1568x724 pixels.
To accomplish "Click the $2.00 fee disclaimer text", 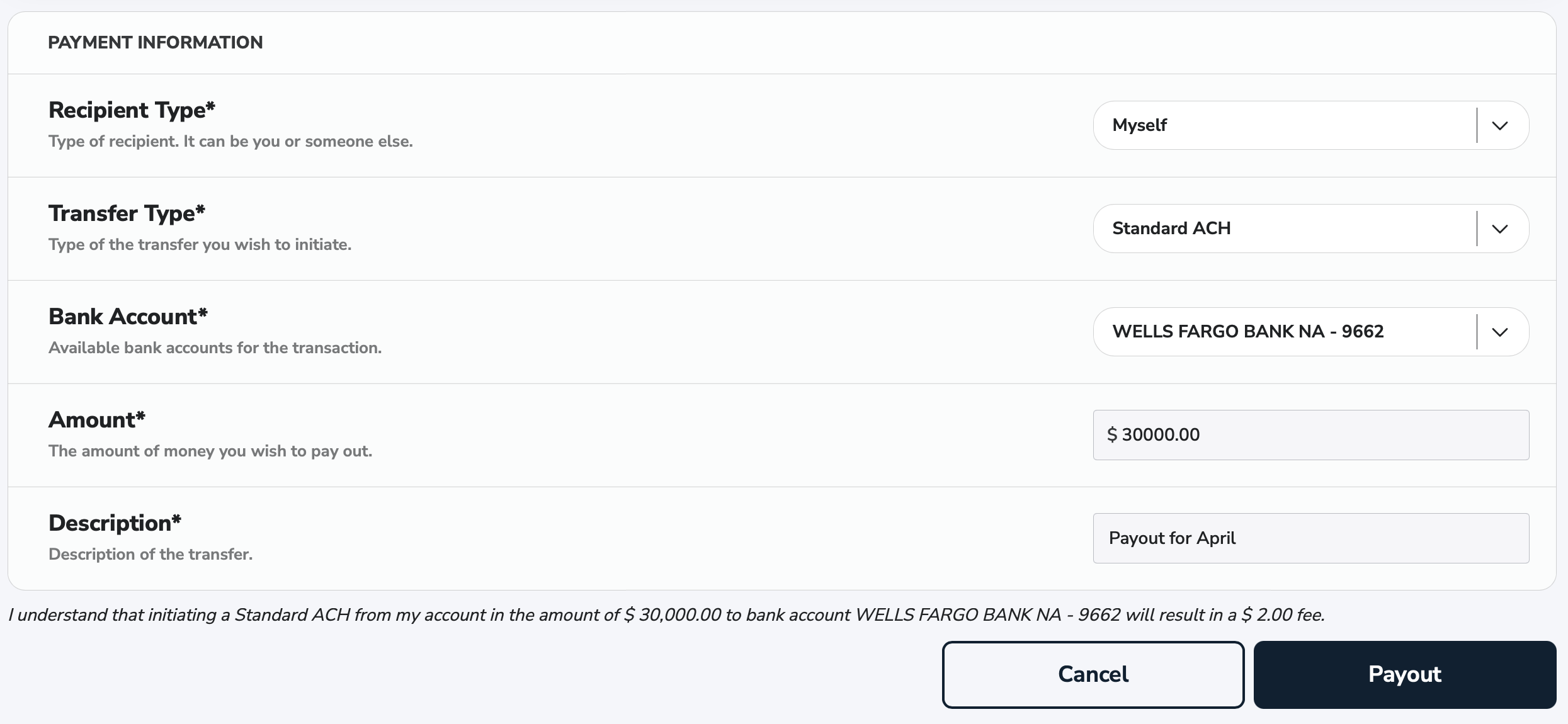I will point(666,615).
